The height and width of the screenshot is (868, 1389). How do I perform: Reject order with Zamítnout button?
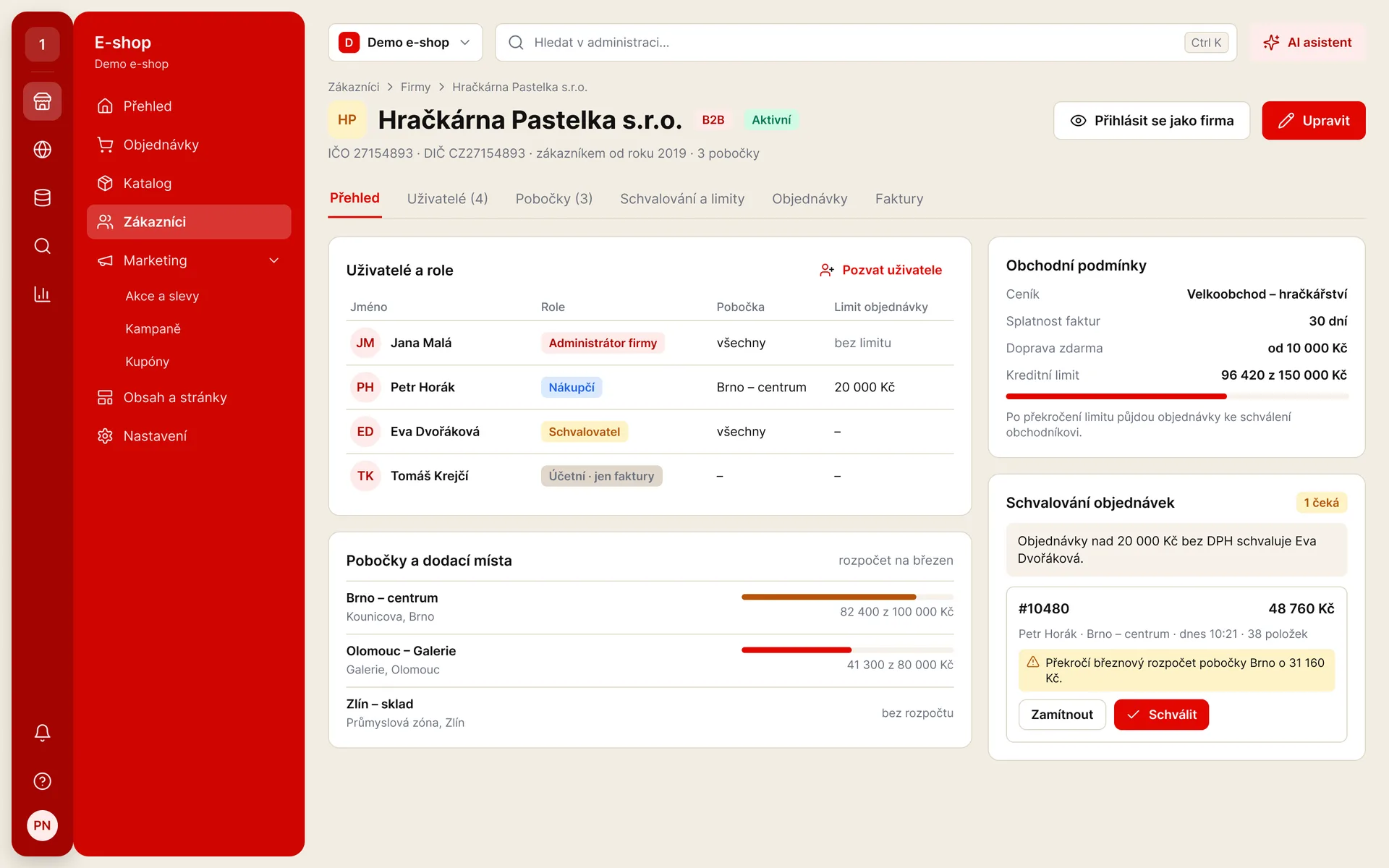coord(1062,715)
